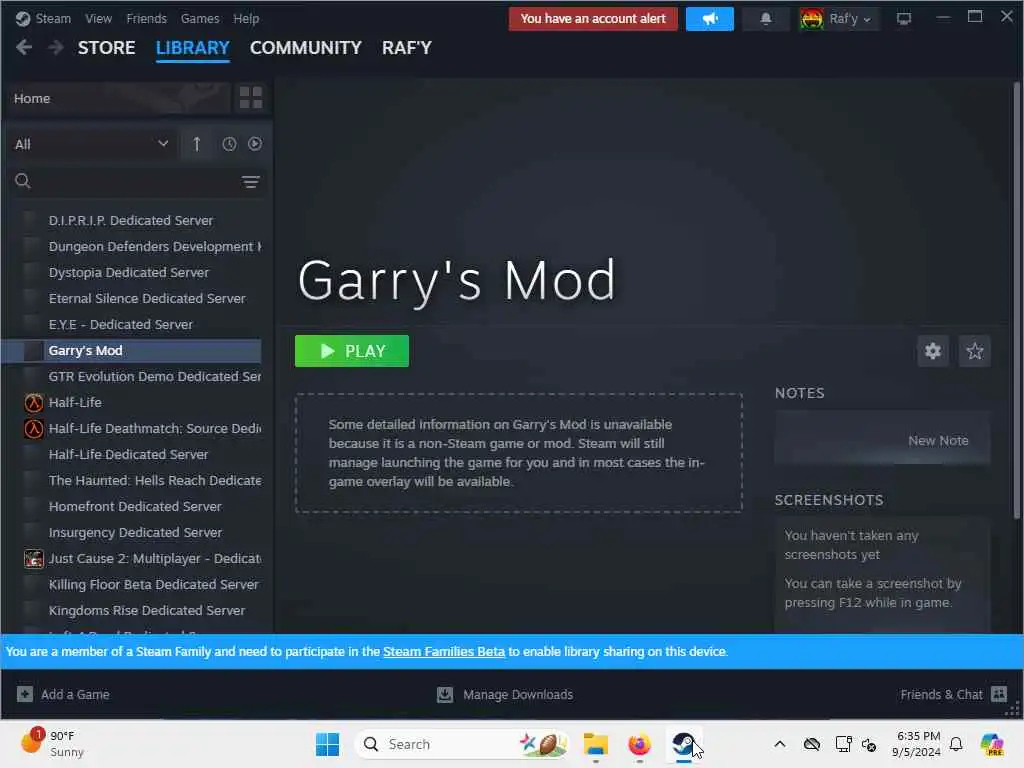Switch to the STORE tab
This screenshot has width=1024, height=768.
tap(106, 48)
